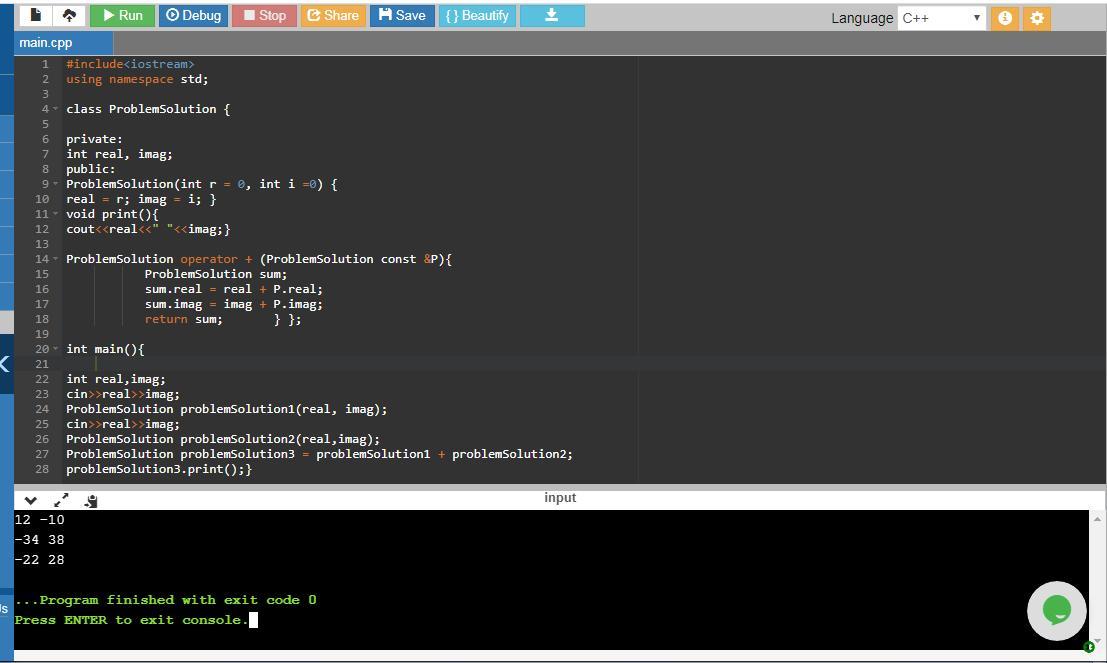Beautify the code formatting
This screenshot has width=1107, height=663.
coord(477,15)
